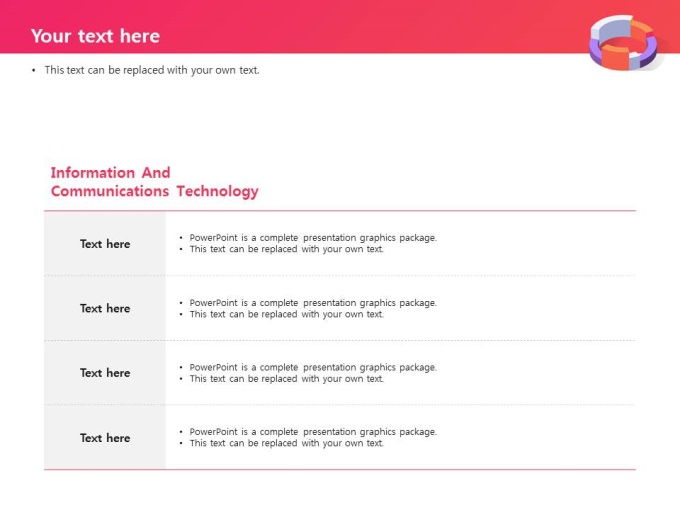Click first row 'This text can be replaced' line
Image resolution: width=680 pixels, height=510 pixels.
(x=287, y=249)
